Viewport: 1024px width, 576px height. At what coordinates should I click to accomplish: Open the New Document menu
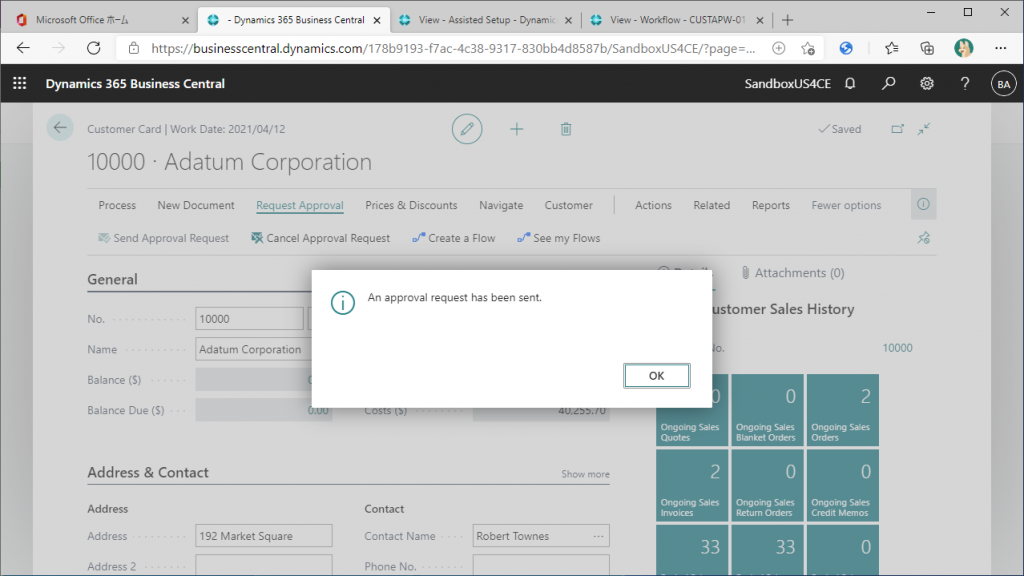tap(196, 205)
